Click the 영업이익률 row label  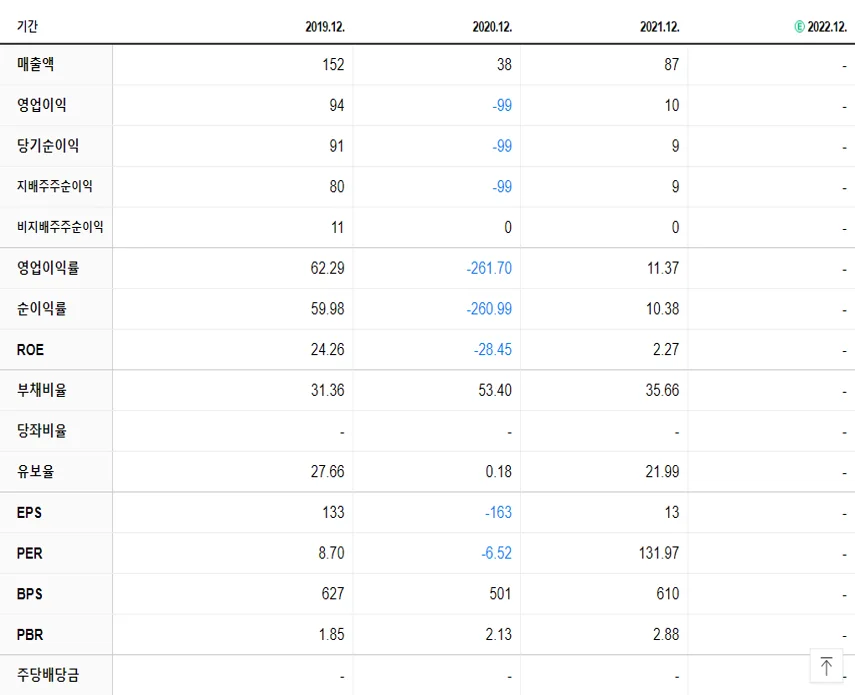tap(48, 268)
